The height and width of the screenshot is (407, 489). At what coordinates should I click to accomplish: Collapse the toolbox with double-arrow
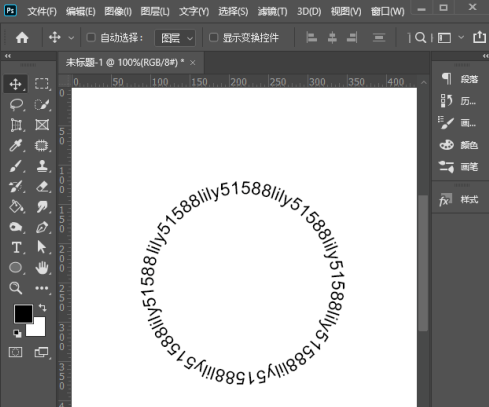pyautogui.click(x=8, y=56)
